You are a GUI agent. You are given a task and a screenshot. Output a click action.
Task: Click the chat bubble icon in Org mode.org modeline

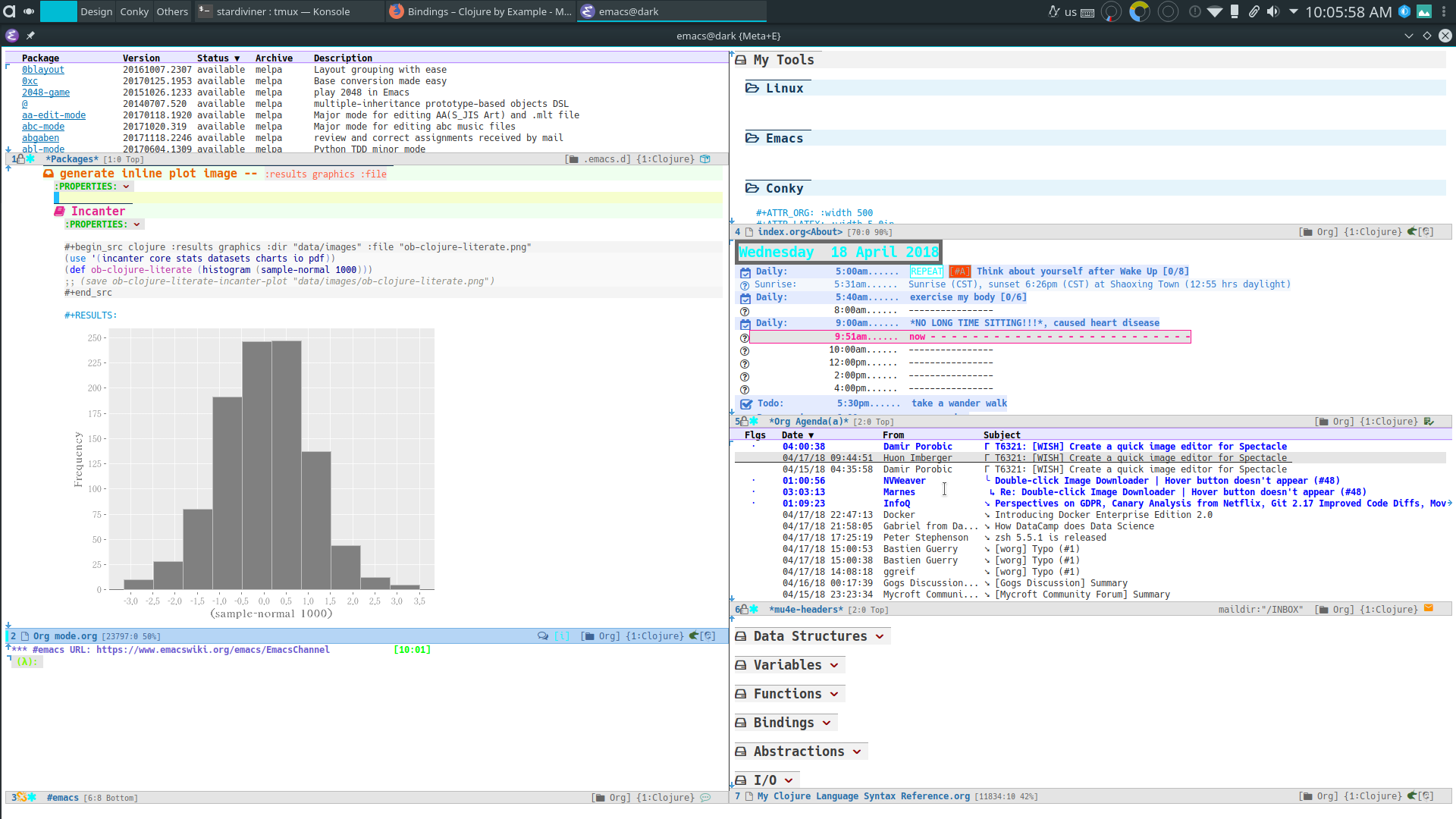click(x=543, y=636)
